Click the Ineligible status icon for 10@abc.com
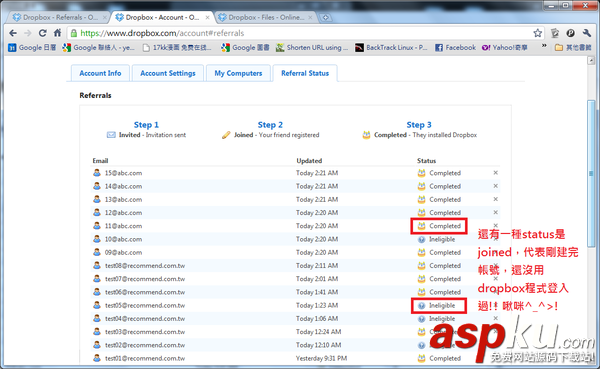Image resolution: width=600 pixels, height=369 pixels. click(421, 240)
